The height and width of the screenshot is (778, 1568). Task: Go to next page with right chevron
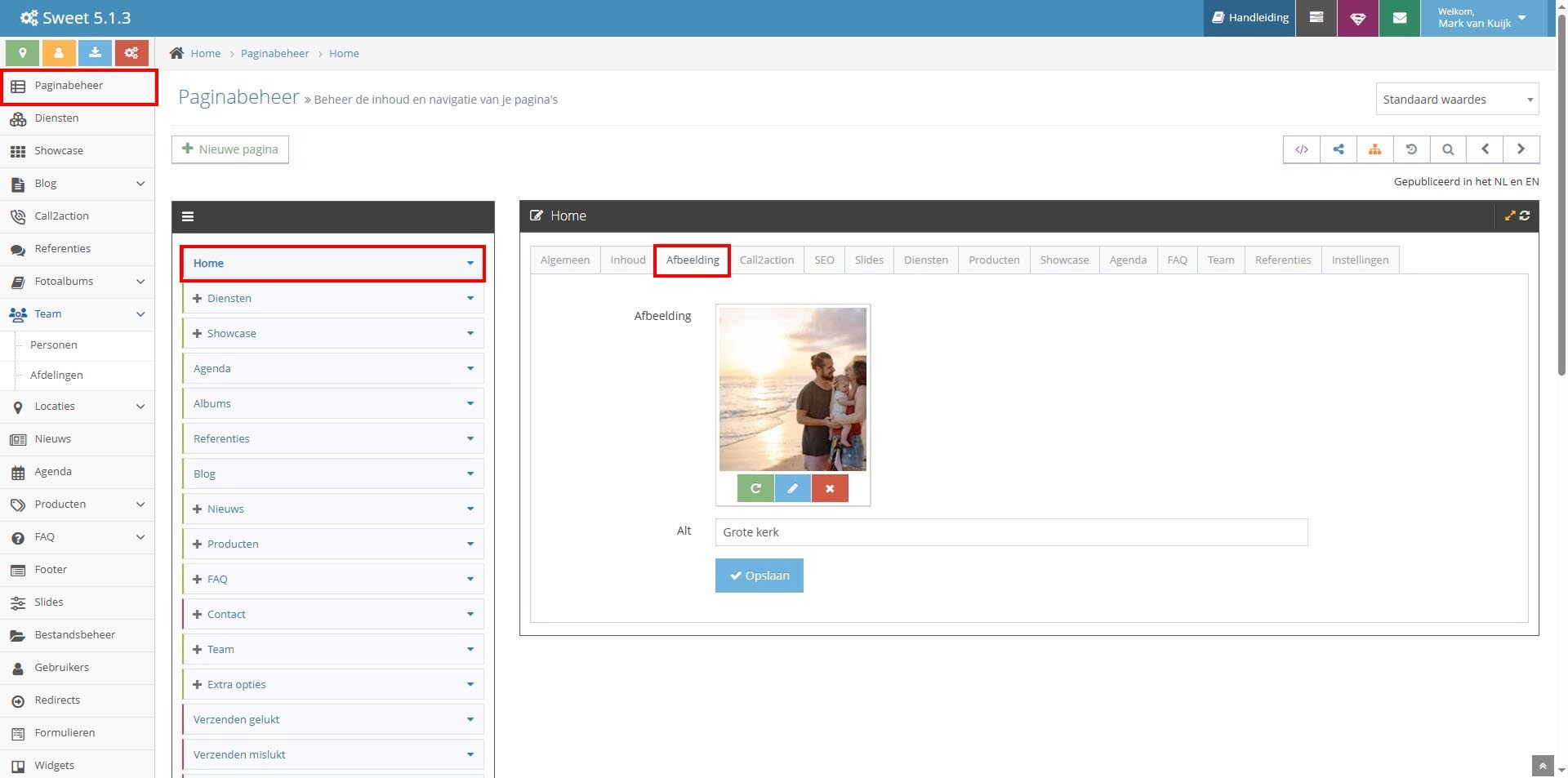point(1521,149)
